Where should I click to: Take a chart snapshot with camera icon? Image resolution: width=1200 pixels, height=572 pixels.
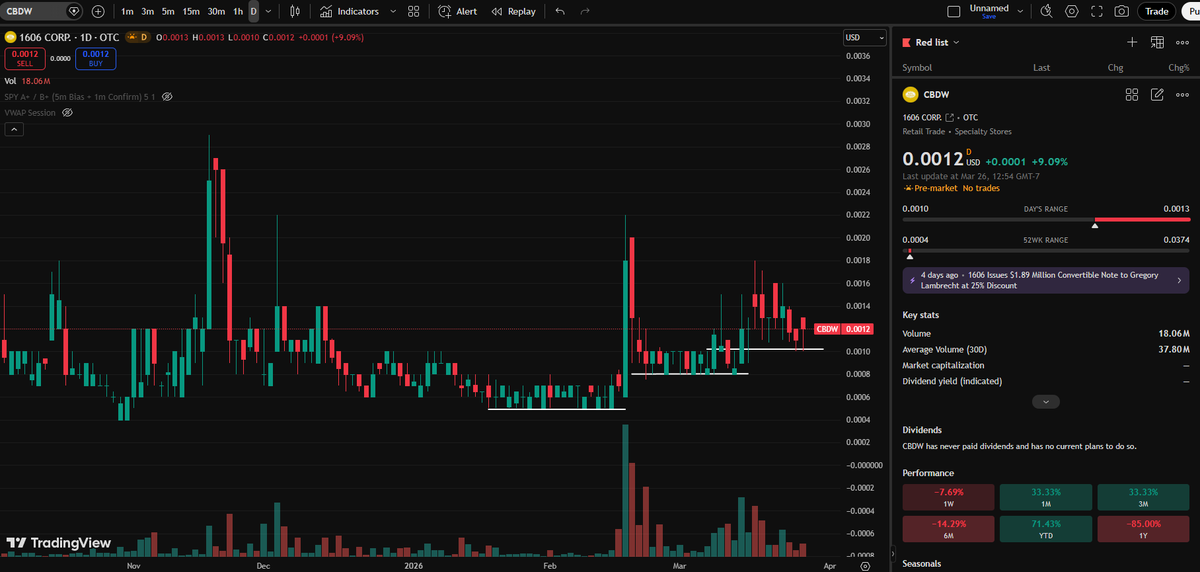pyautogui.click(x=1122, y=11)
